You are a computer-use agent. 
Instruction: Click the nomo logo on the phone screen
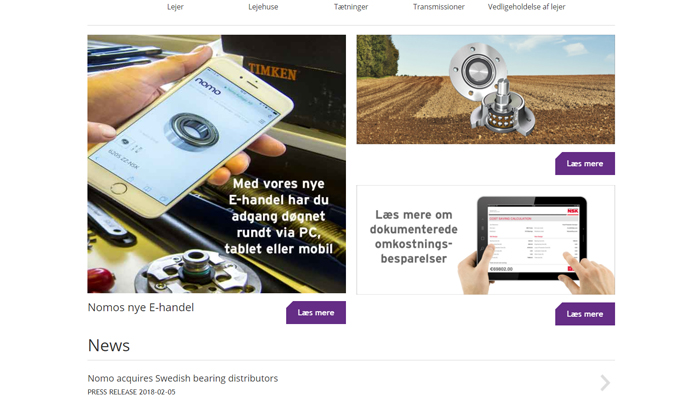tap(208, 86)
